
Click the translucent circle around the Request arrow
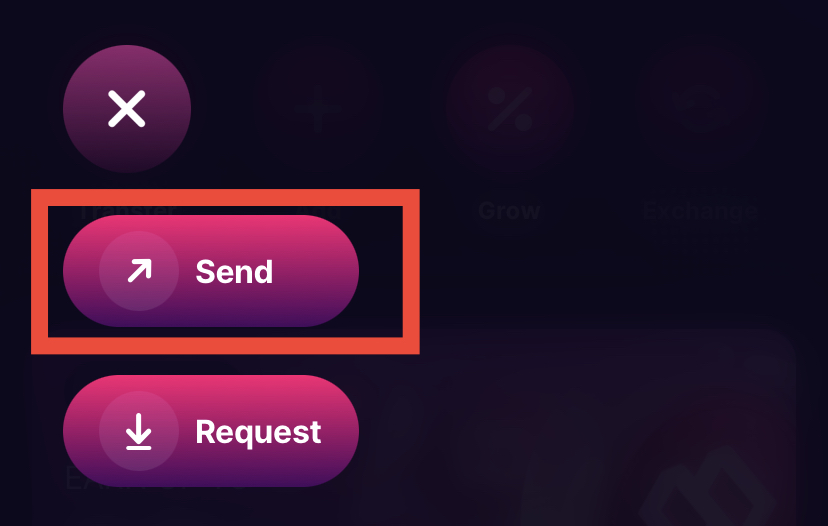point(139,431)
